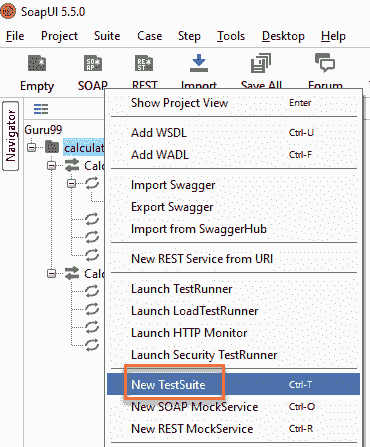Screen dimensions: 370x447
Task: Click the REST project toolbar icon
Action: pyautogui.click(x=144, y=63)
